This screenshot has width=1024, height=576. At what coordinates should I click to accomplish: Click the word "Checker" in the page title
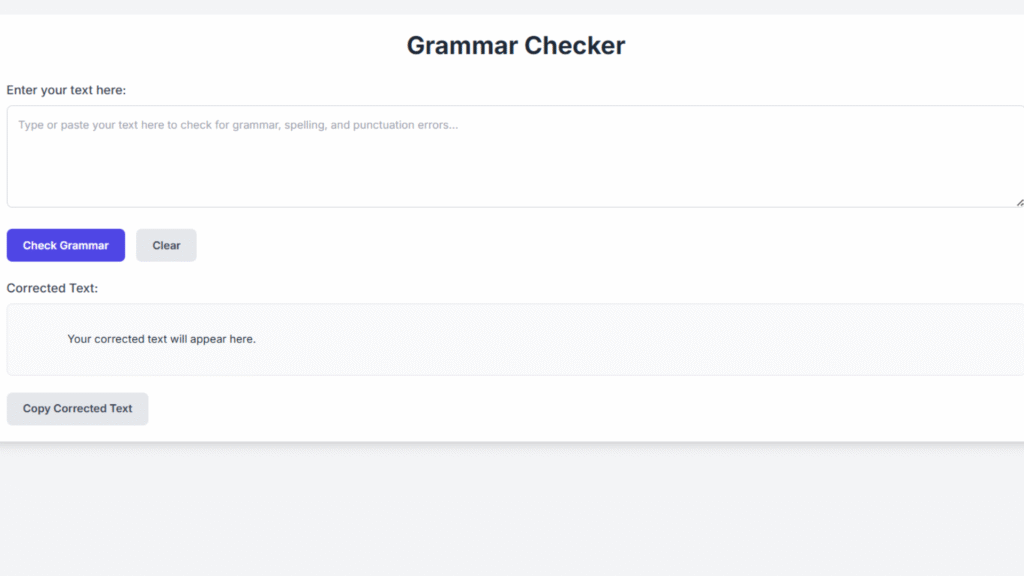[x=575, y=46]
